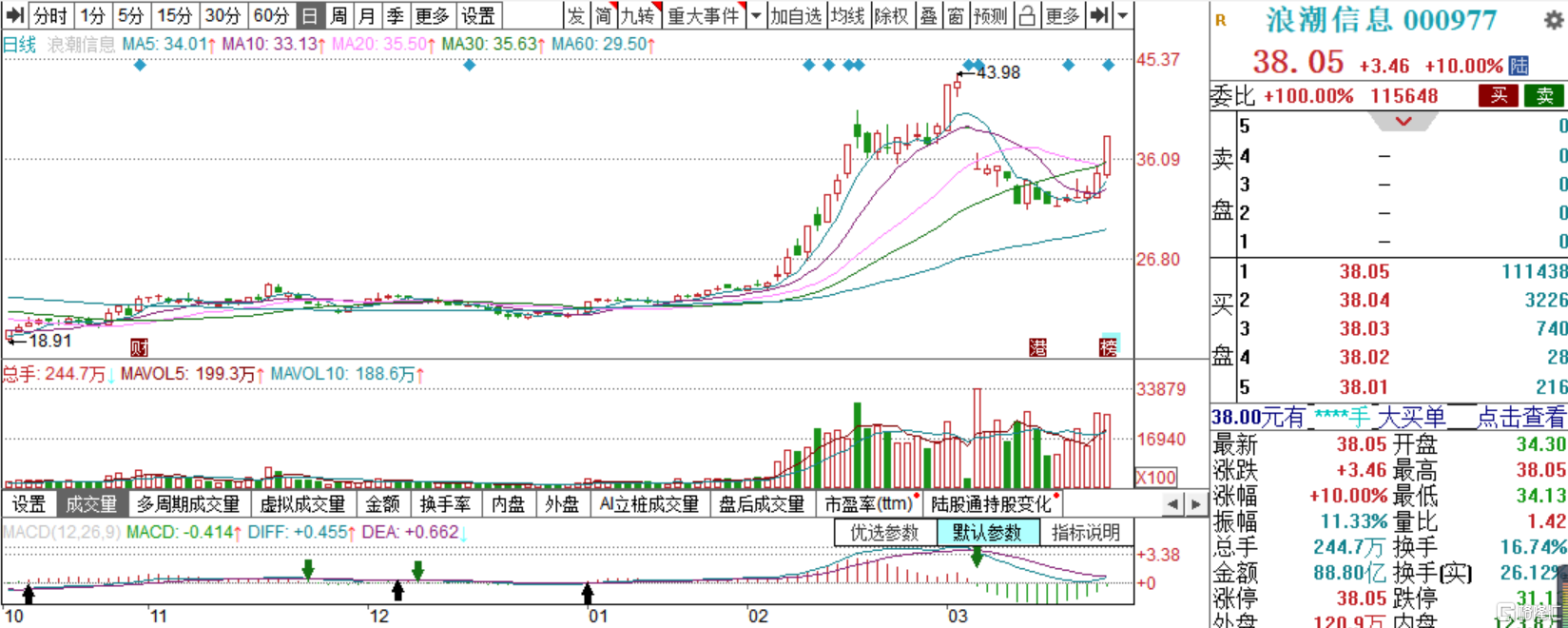Click the 加自选 add-to-watchlist button

point(796,15)
